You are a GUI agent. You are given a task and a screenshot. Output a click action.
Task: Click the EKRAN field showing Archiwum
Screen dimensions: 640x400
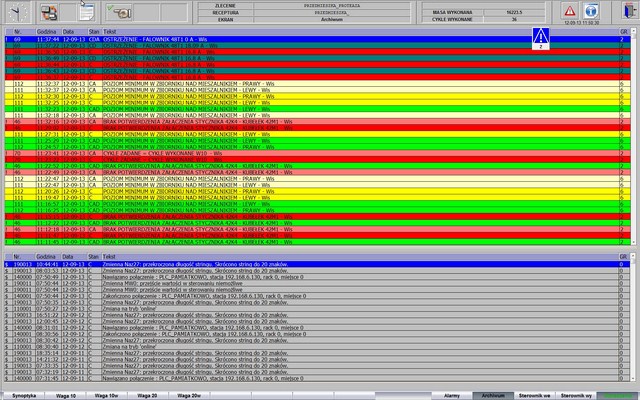tap(332, 20)
